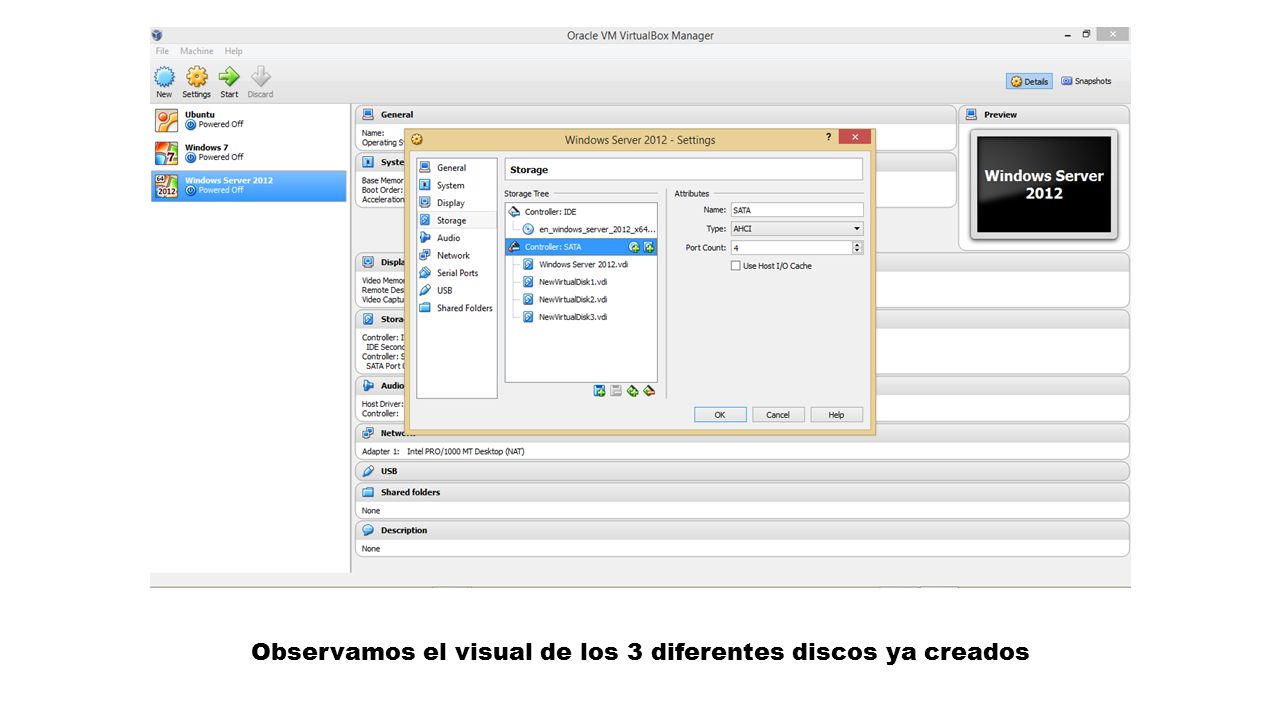Click OK in the Settings dialog
The width and height of the screenshot is (1280, 720).
pyautogui.click(x=720, y=414)
